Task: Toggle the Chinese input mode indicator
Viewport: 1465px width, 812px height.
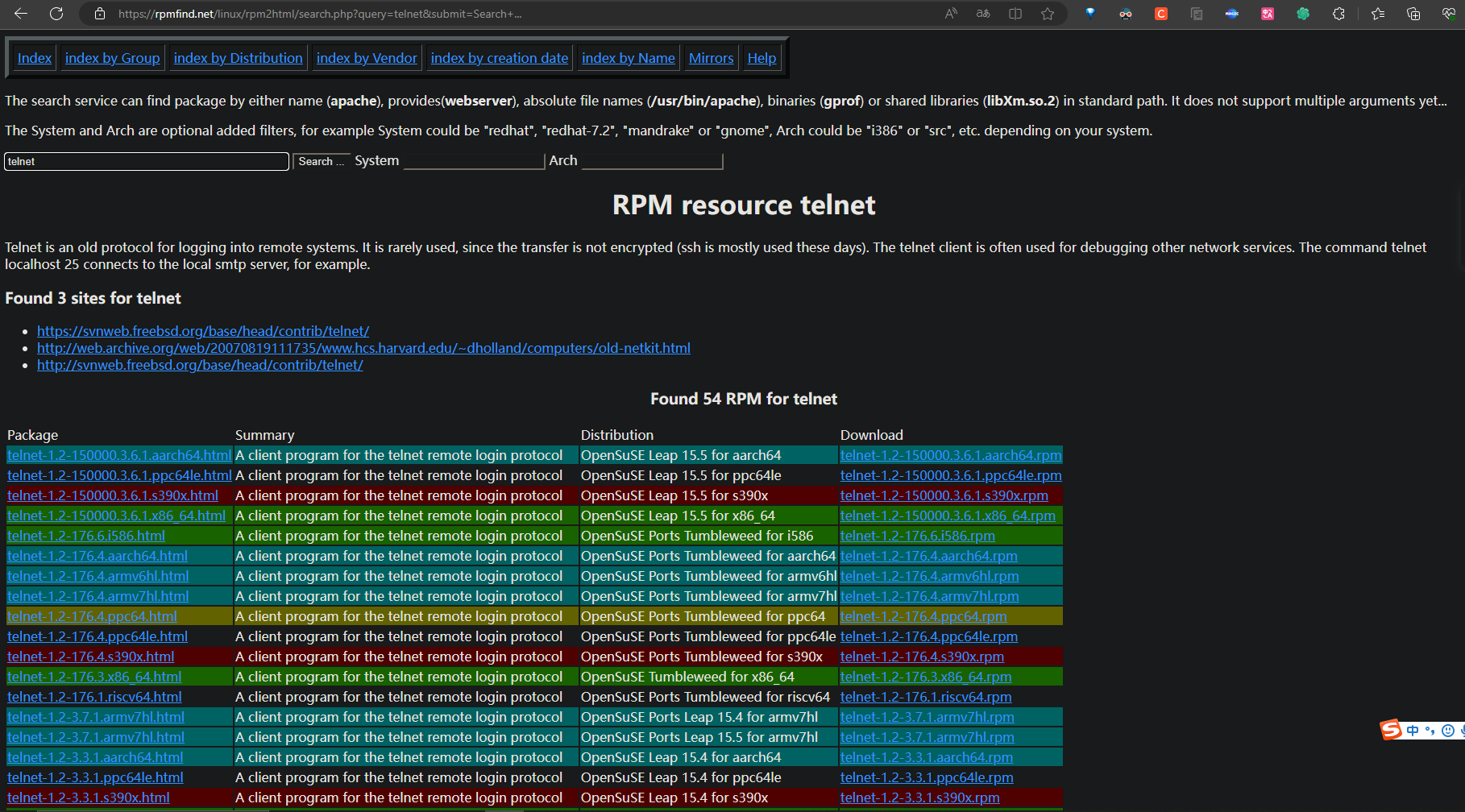Action: click(1413, 731)
